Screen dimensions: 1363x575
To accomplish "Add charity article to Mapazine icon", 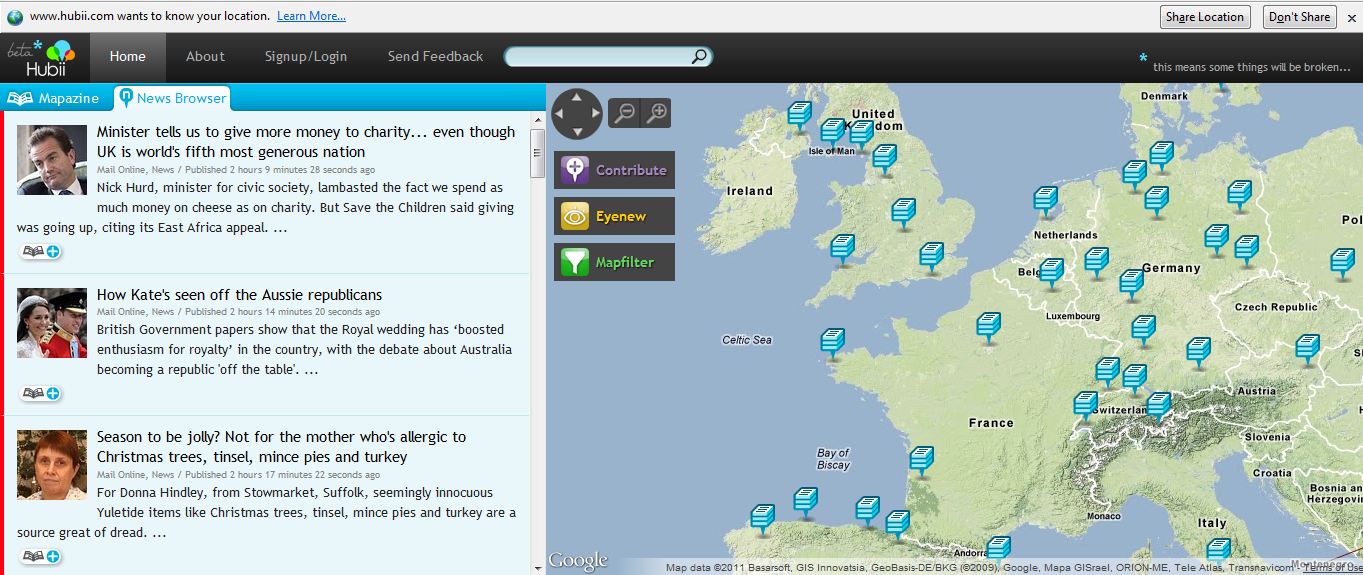I will click(41, 251).
